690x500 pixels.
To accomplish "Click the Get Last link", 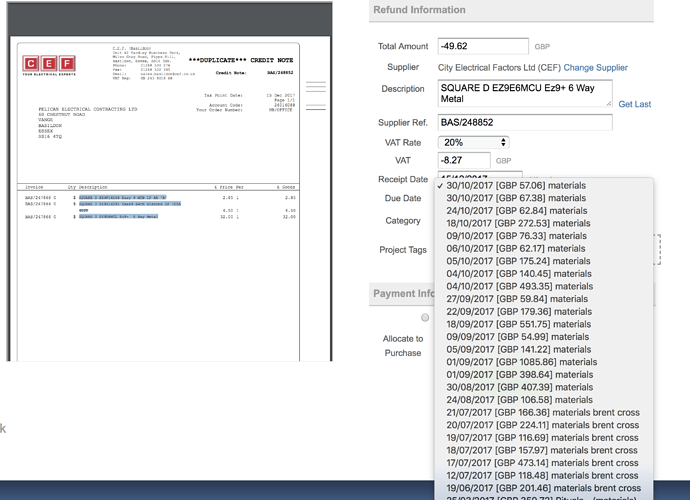I will click(634, 104).
